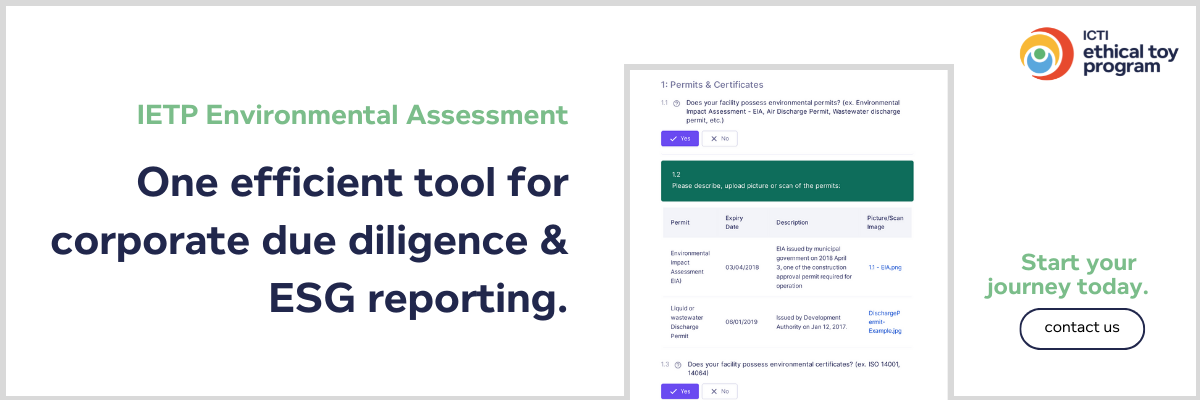Viewport: 1200px width, 400px height.
Task: Select the 03/04/2018 expiry date cell
Action: coord(741,268)
